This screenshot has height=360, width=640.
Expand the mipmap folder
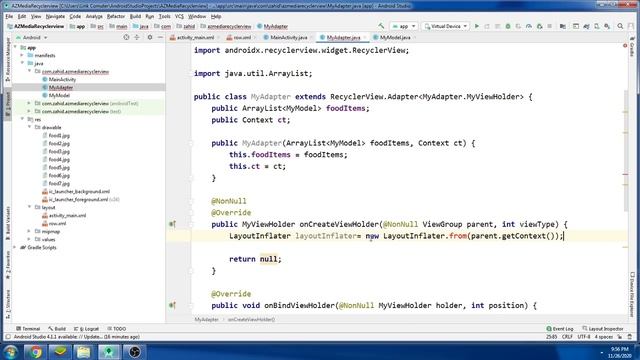coord(29,231)
